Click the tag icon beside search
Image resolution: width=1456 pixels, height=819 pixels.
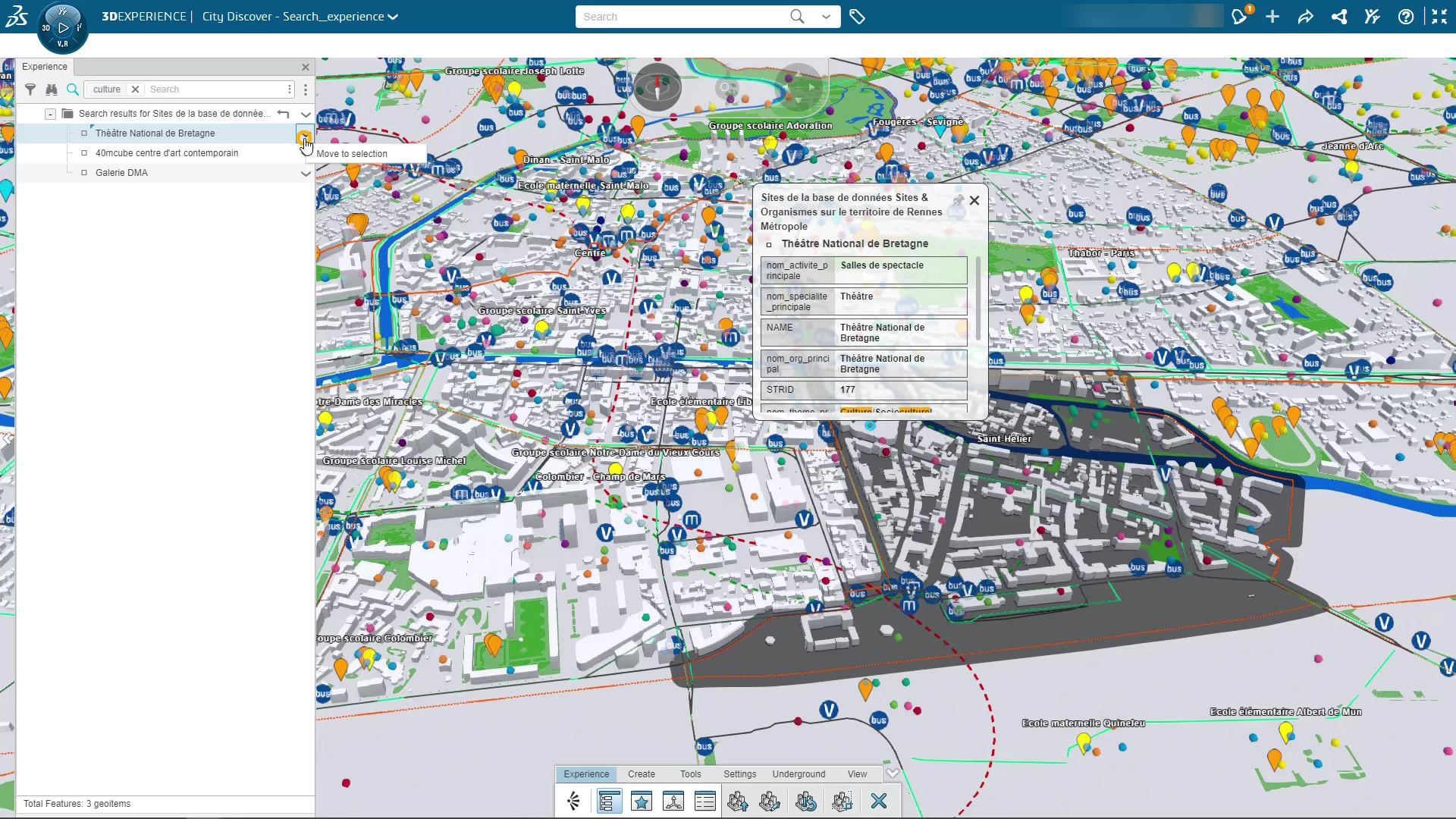pyautogui.click(x=857, y=17)
